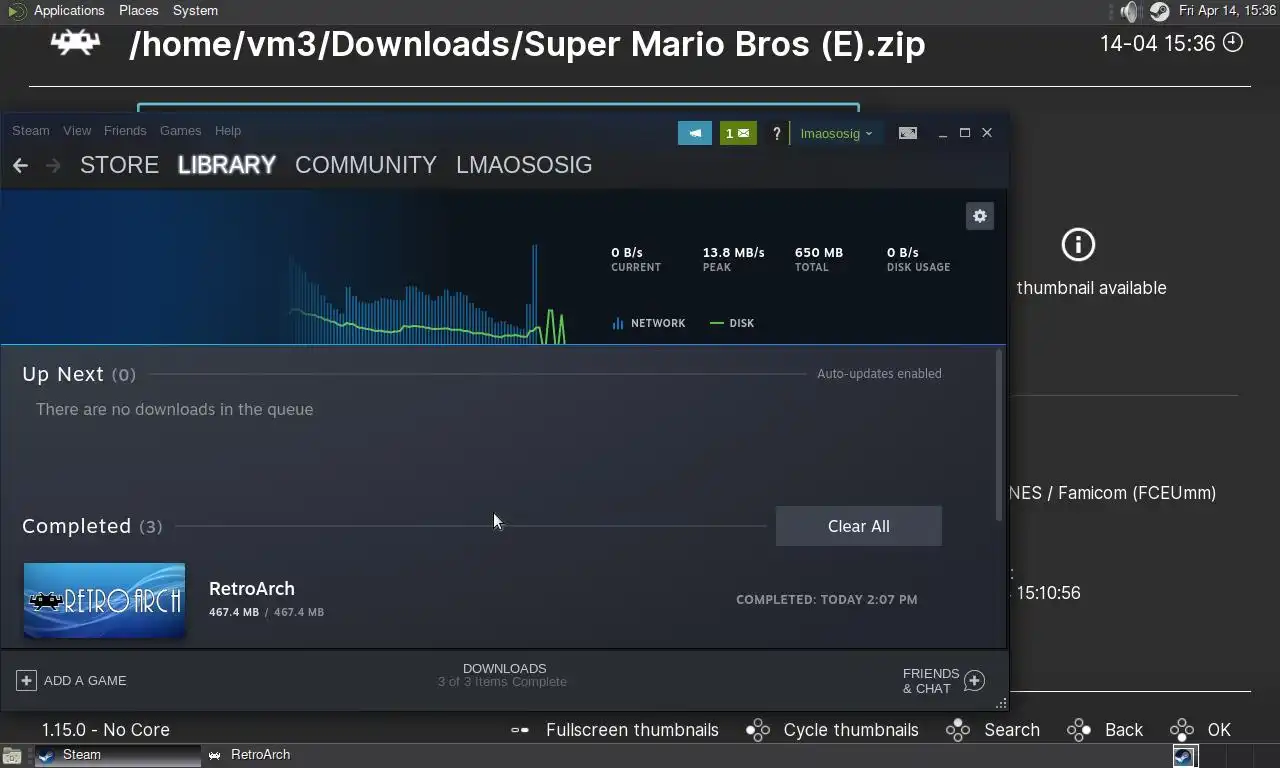The image size is (1280, 768).
Task: Click the DISK graph legend
Action: tap(732, 323)
